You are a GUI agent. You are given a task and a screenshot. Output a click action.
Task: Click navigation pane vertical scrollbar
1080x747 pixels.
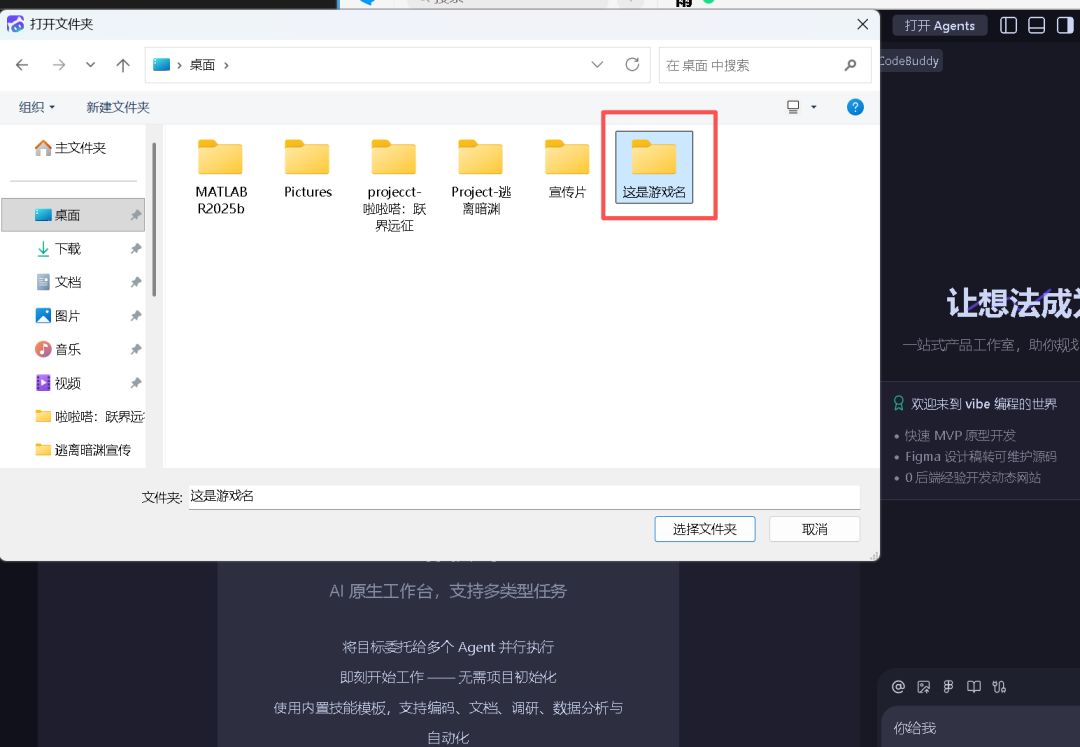click(154, 219)
